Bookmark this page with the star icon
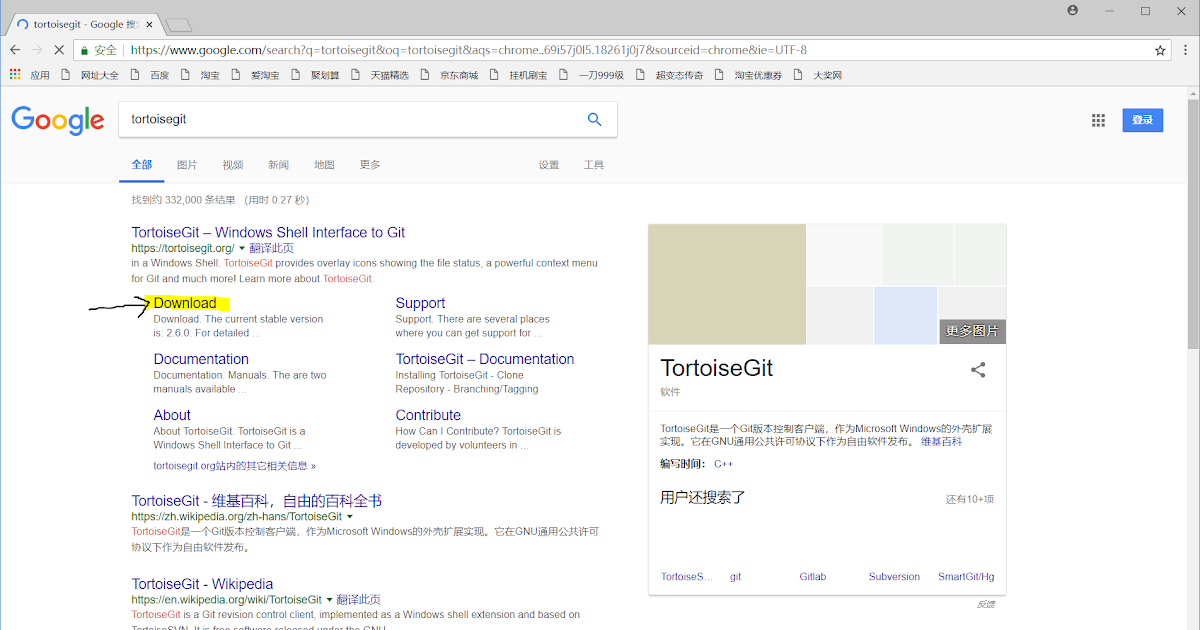The image size is (1200, 630). (x=1160, y=49)
